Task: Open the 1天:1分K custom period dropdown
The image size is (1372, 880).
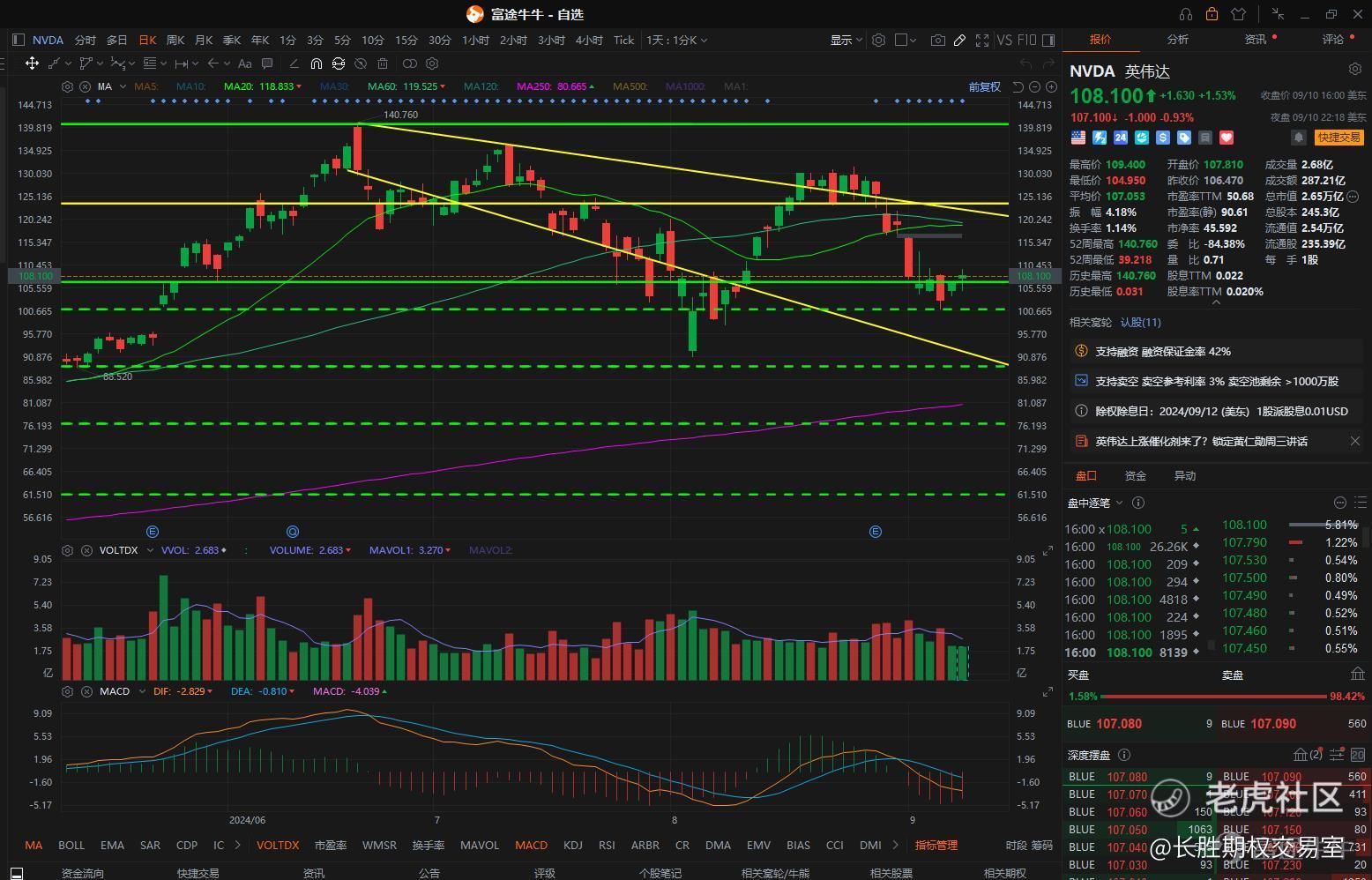Action: pyautogui.click(x=676, y=40)
